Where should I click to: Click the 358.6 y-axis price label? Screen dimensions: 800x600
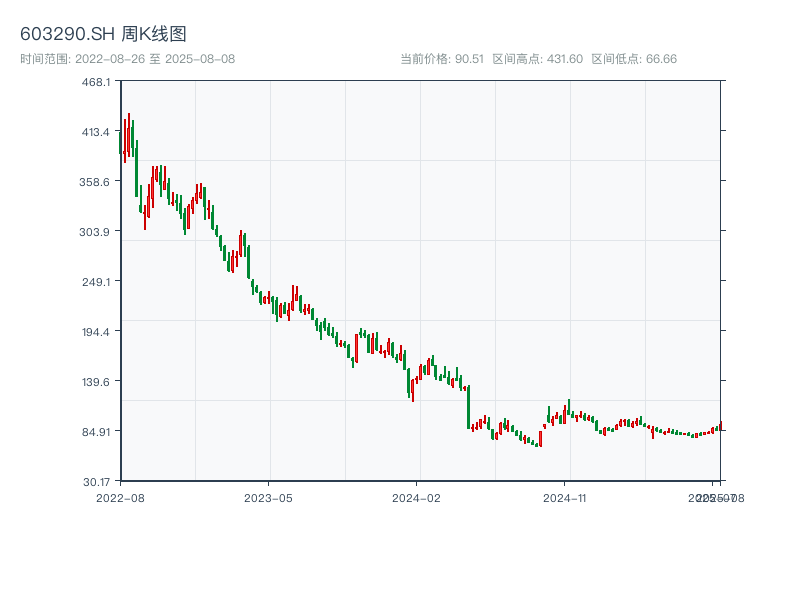pyautogui.click(x=96, y=182)
